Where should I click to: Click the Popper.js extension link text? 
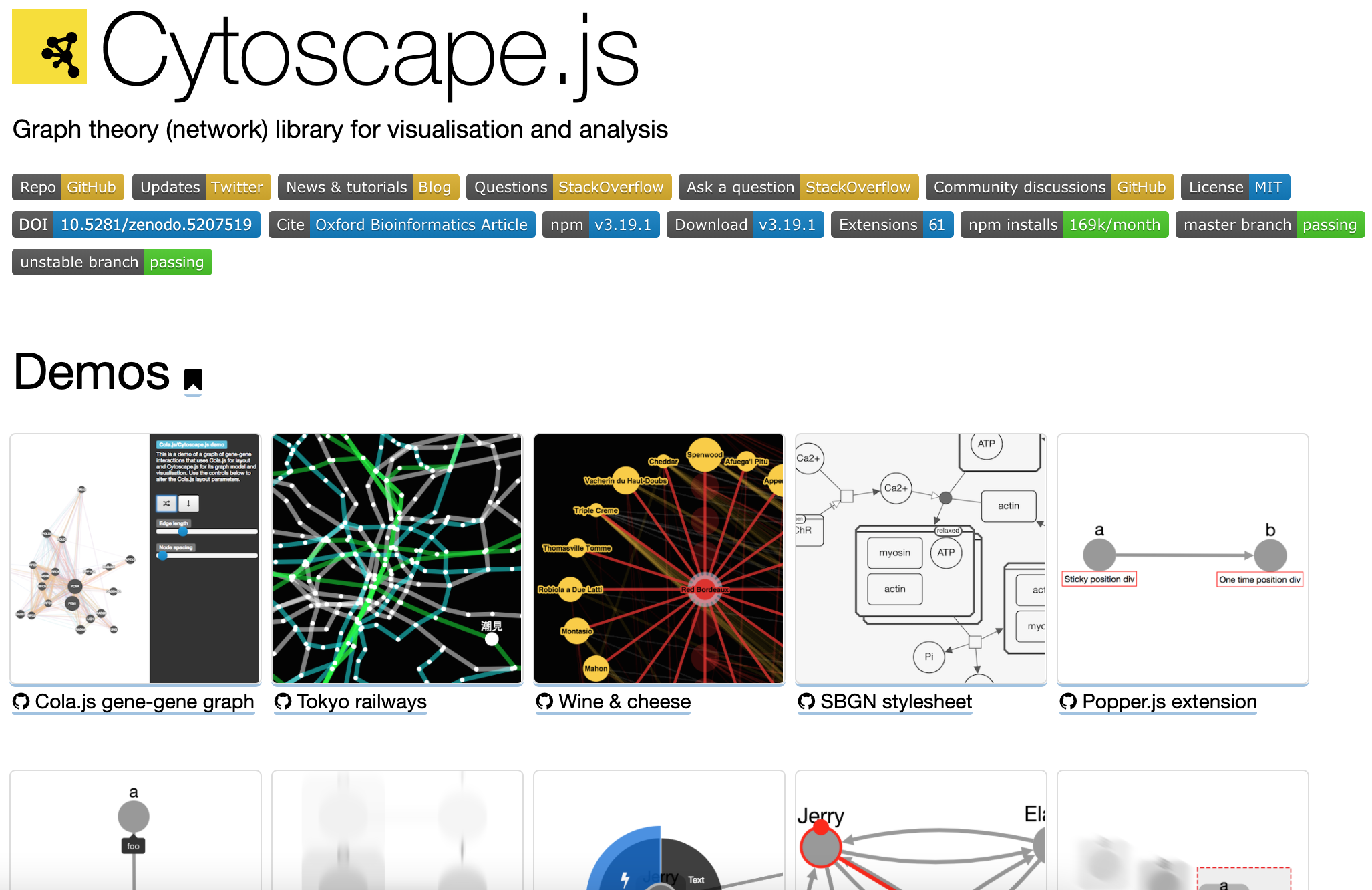tap(1170, 702)
